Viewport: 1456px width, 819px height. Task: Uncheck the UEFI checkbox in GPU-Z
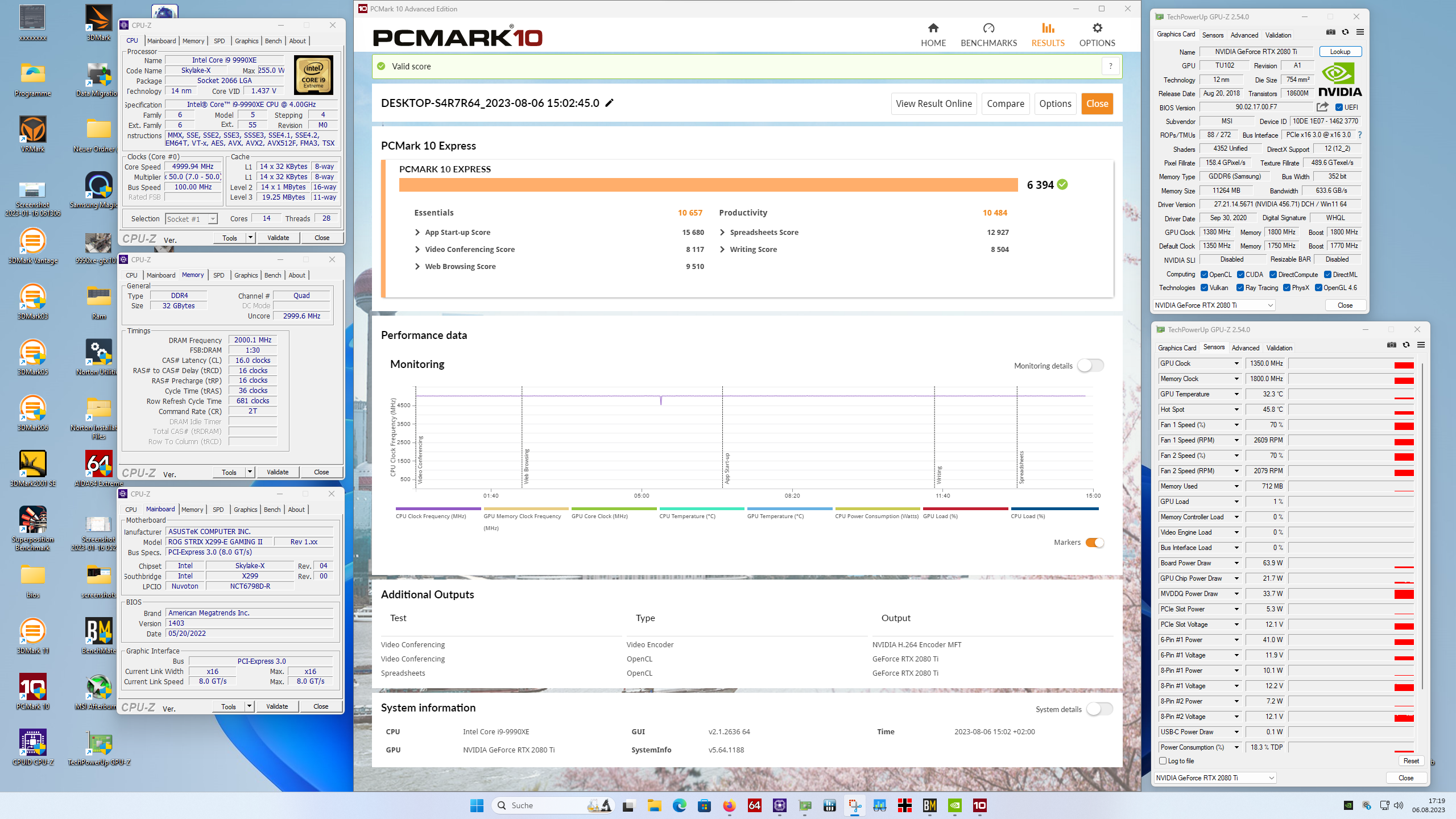pos(1339,107)
